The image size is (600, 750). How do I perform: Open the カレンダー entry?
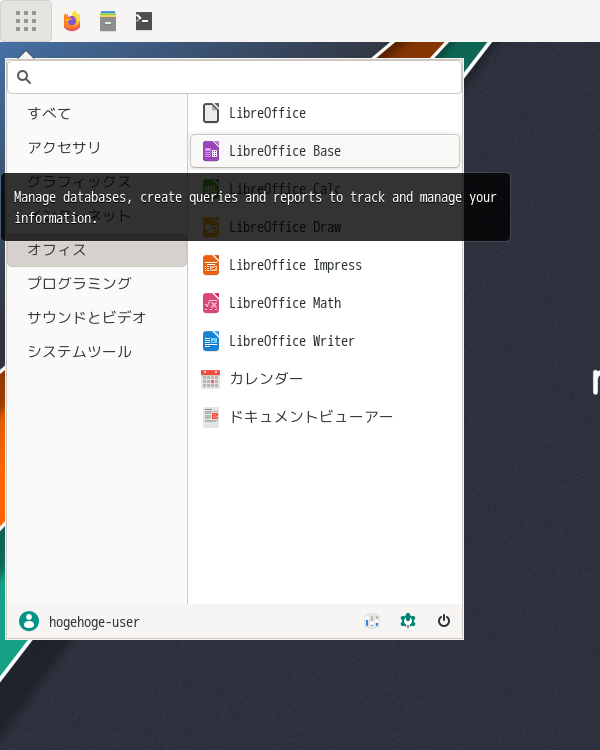click(325, 379)
